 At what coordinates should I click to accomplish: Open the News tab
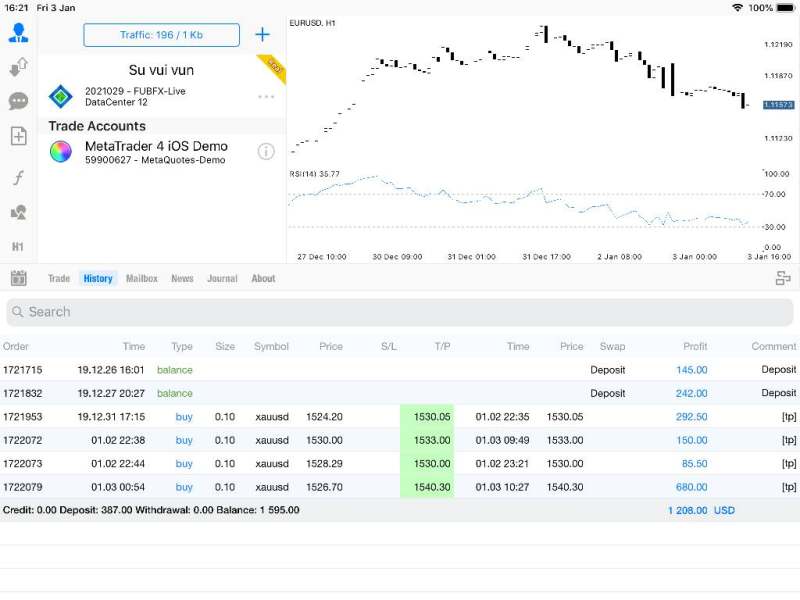pyautogui.click(x=182, y=279)
